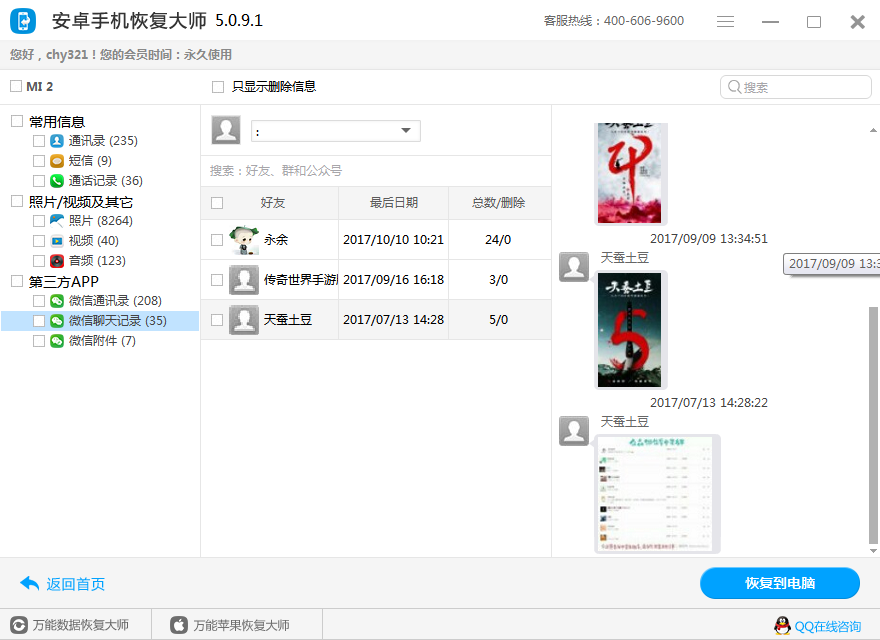
Task: Check the 通讯录 (235) checkbox
Action: pos(39,140)
